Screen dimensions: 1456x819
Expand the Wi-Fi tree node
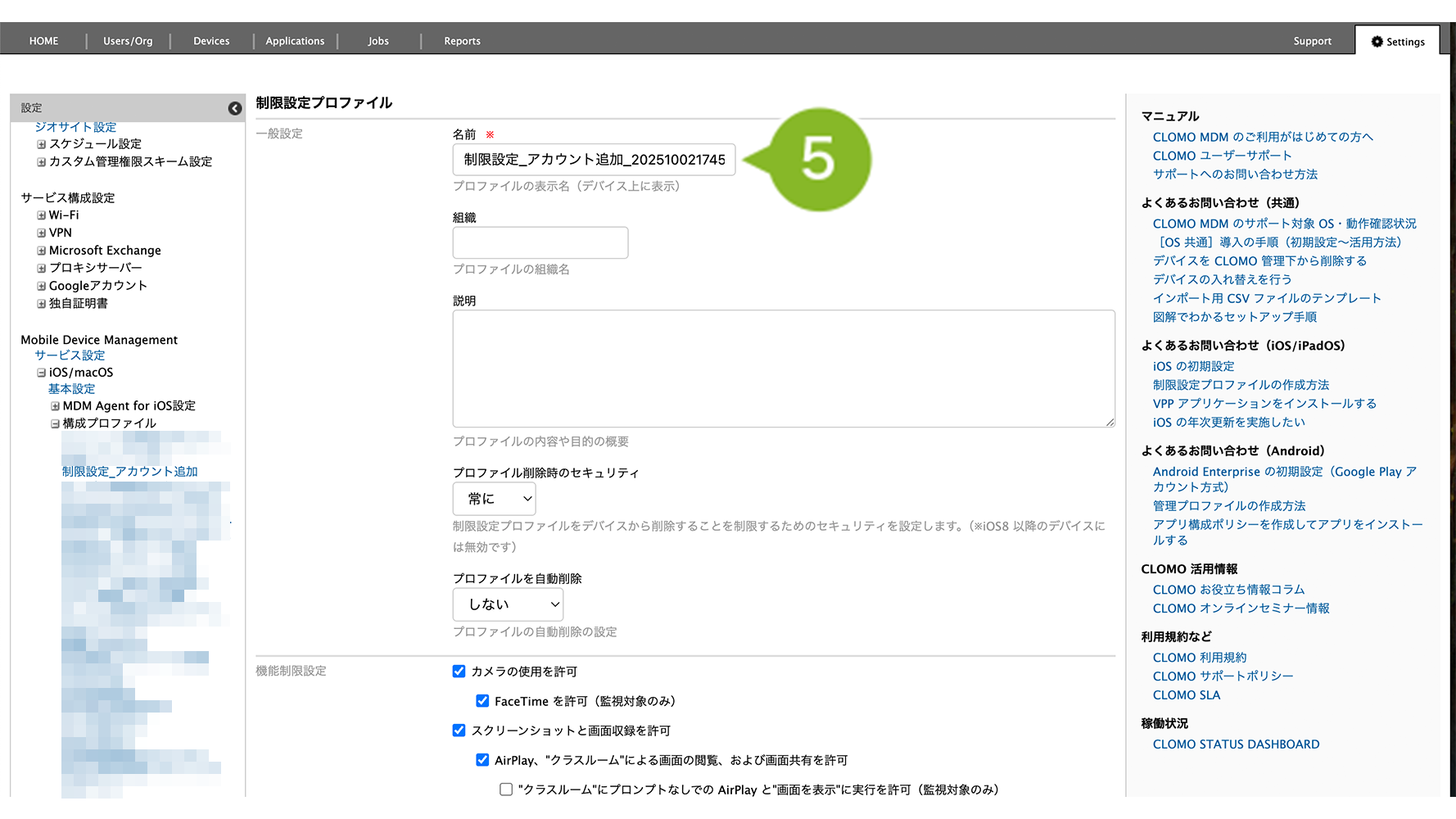pos(41,215)
